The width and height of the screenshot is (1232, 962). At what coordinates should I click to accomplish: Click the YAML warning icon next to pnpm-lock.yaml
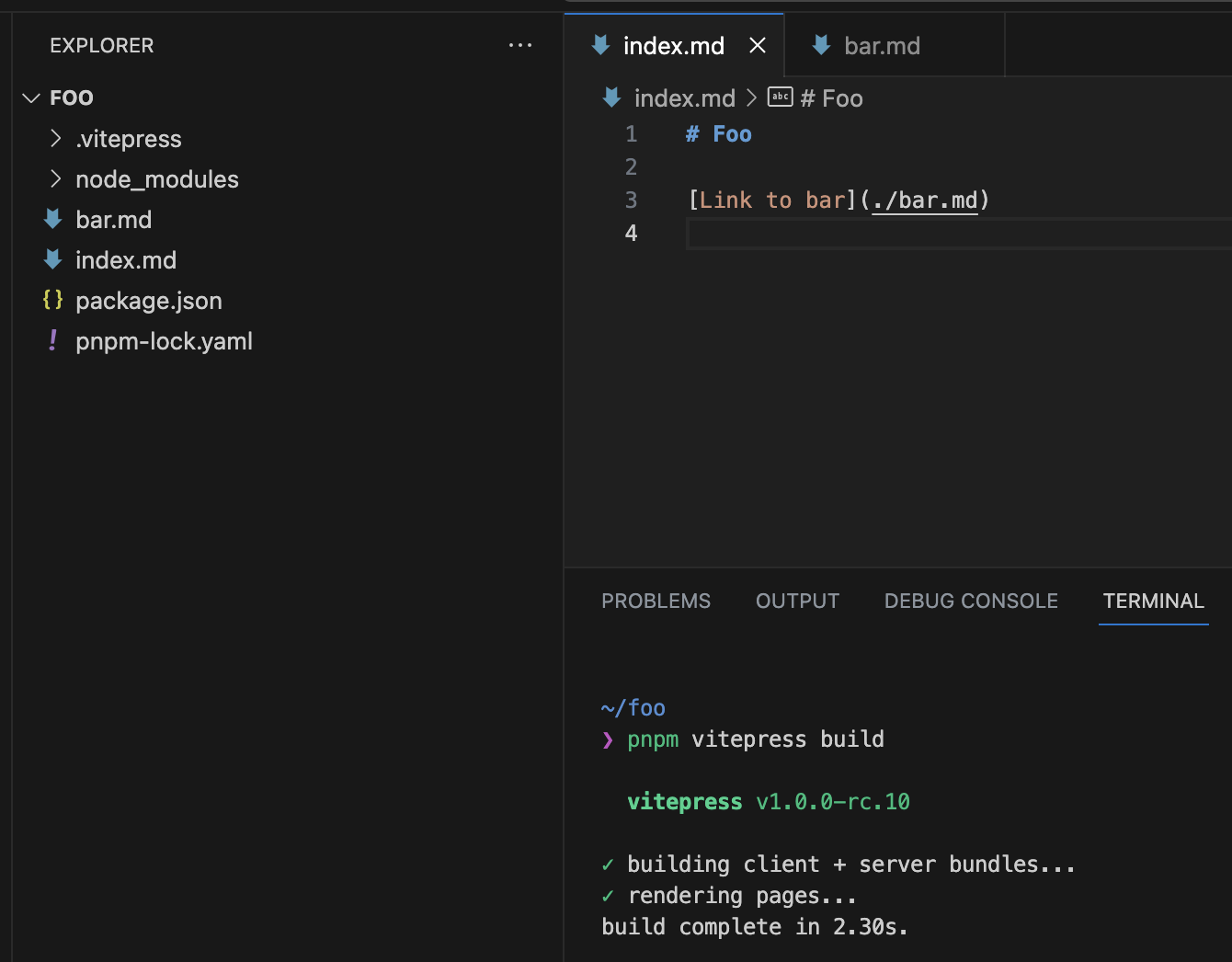pos(52,340)
